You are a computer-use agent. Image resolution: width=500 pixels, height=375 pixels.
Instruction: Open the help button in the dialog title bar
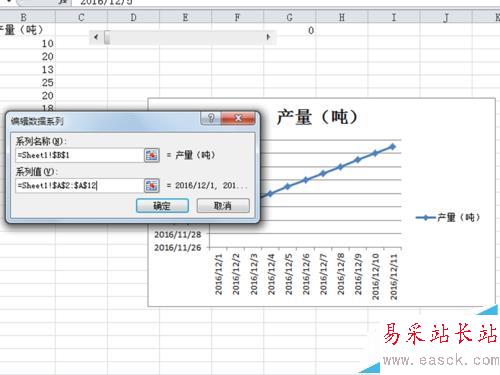[211, 118]
